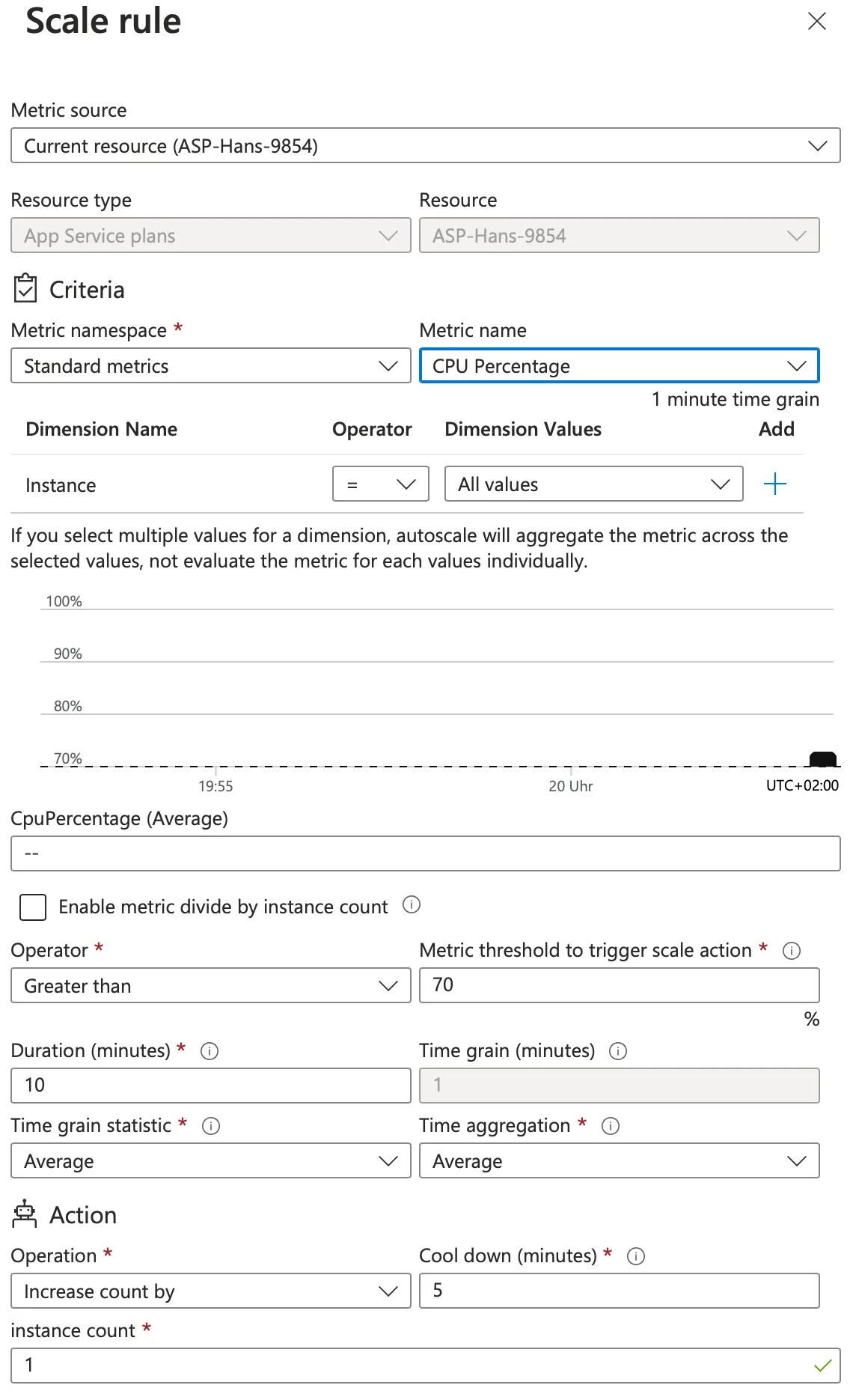Image resolution: width=850 pixels, height=1400 pixels.
Task: Click info icon beside Time aggregation
Action: 611,1126
